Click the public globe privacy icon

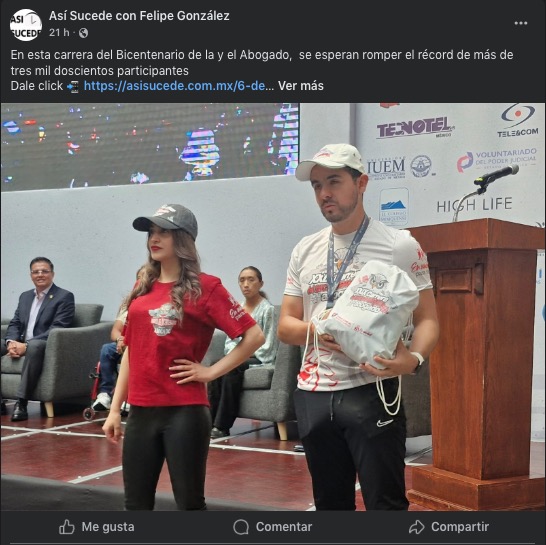click(83, 33)
